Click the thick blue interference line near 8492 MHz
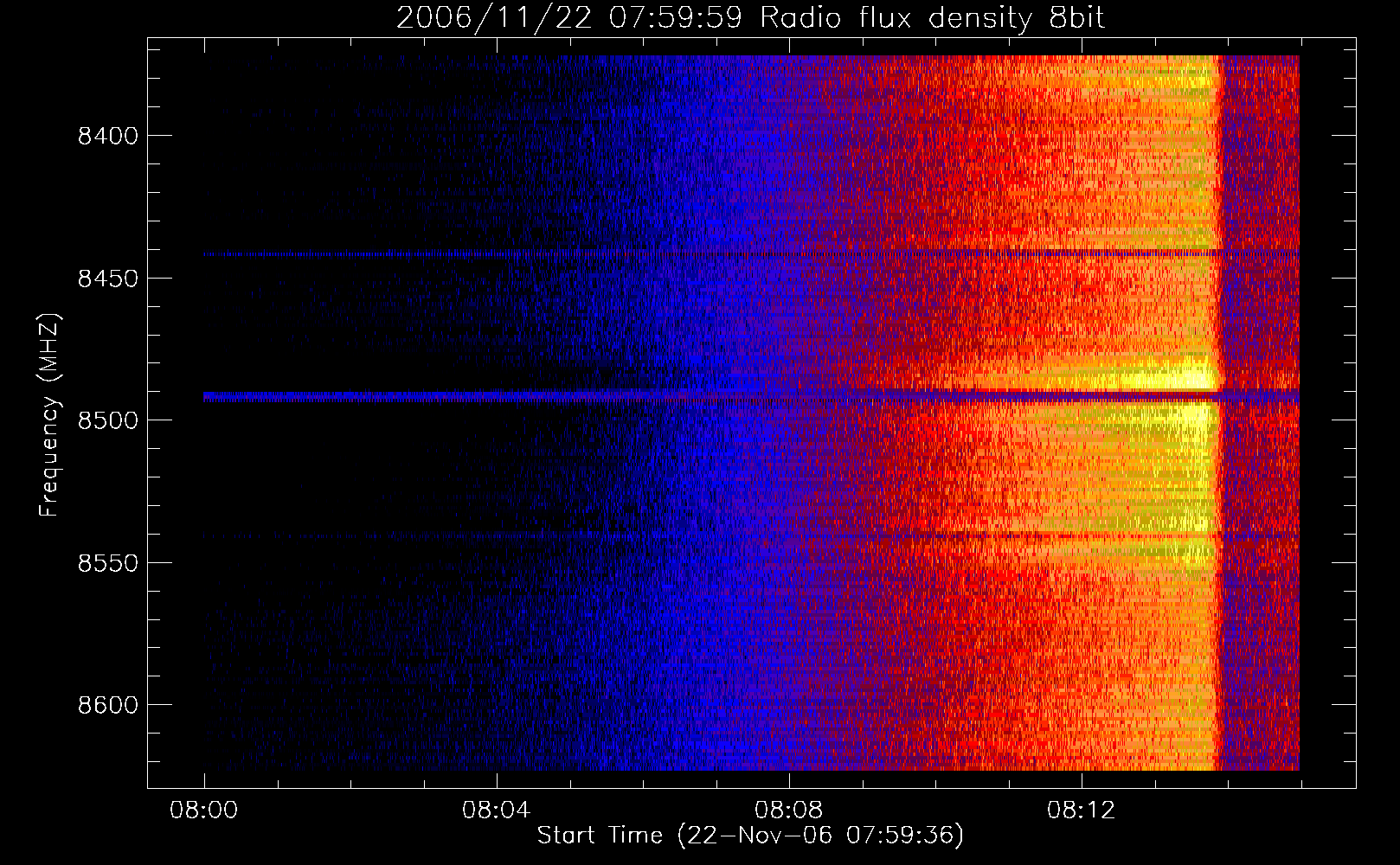 coord(751,397)
